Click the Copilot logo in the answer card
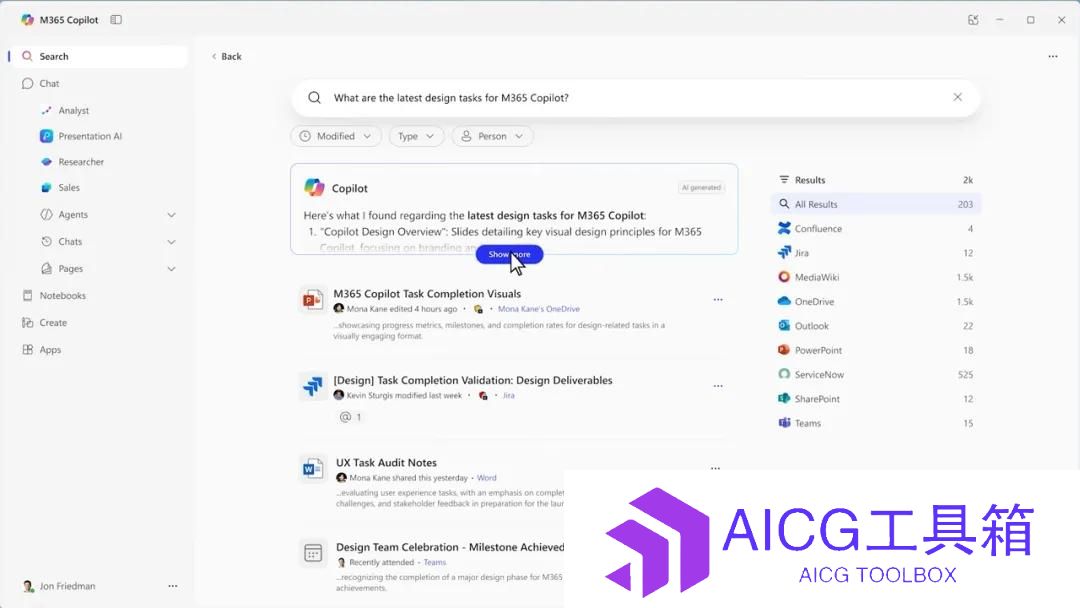The width and height of the screenshot is (1080, 608). [314, 187]
